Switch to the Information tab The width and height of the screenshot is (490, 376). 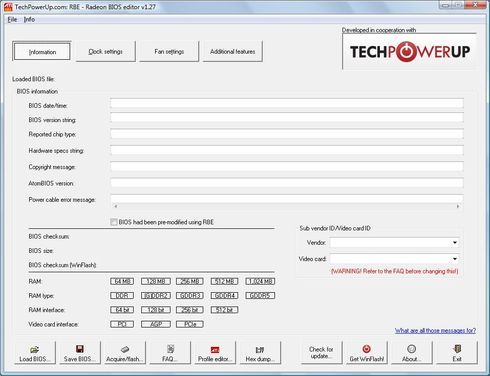[42, 52]
